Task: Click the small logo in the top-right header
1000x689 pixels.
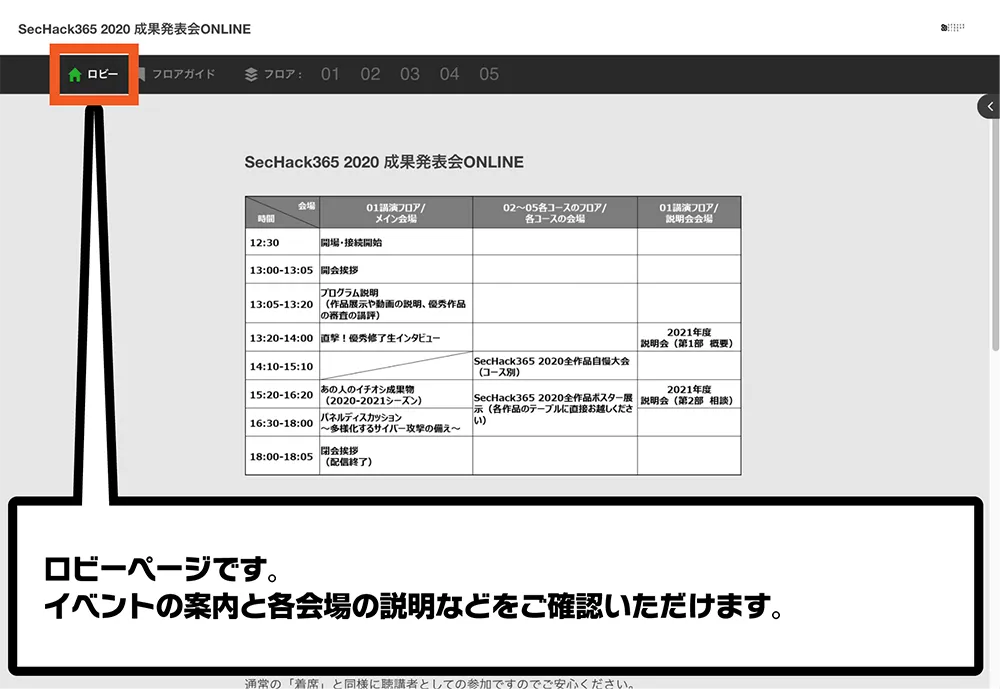Action: point(952,27)
